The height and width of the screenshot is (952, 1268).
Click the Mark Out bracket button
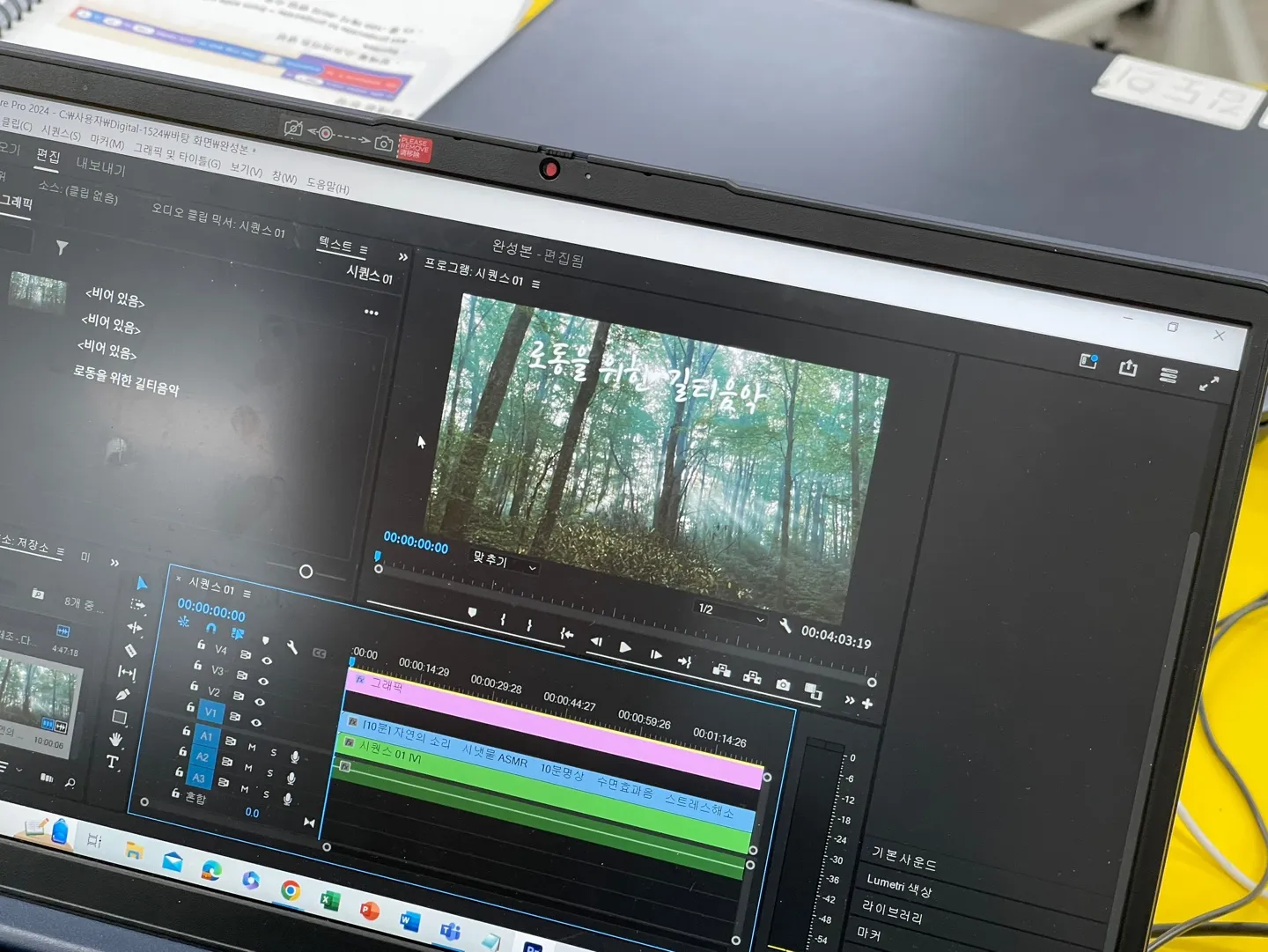[x=529, y=625]
